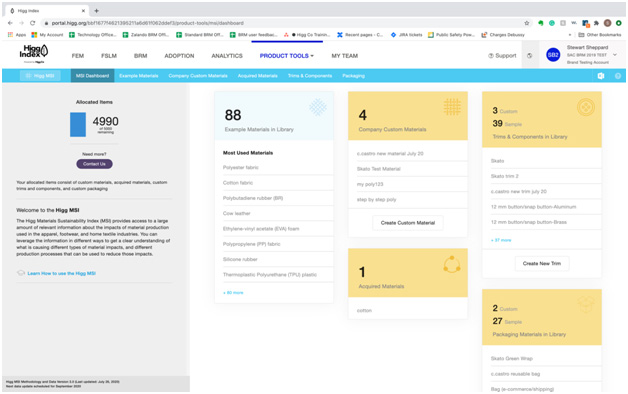
Task: Switch to Company Custom Materials tab
Action: click(198, 76)
